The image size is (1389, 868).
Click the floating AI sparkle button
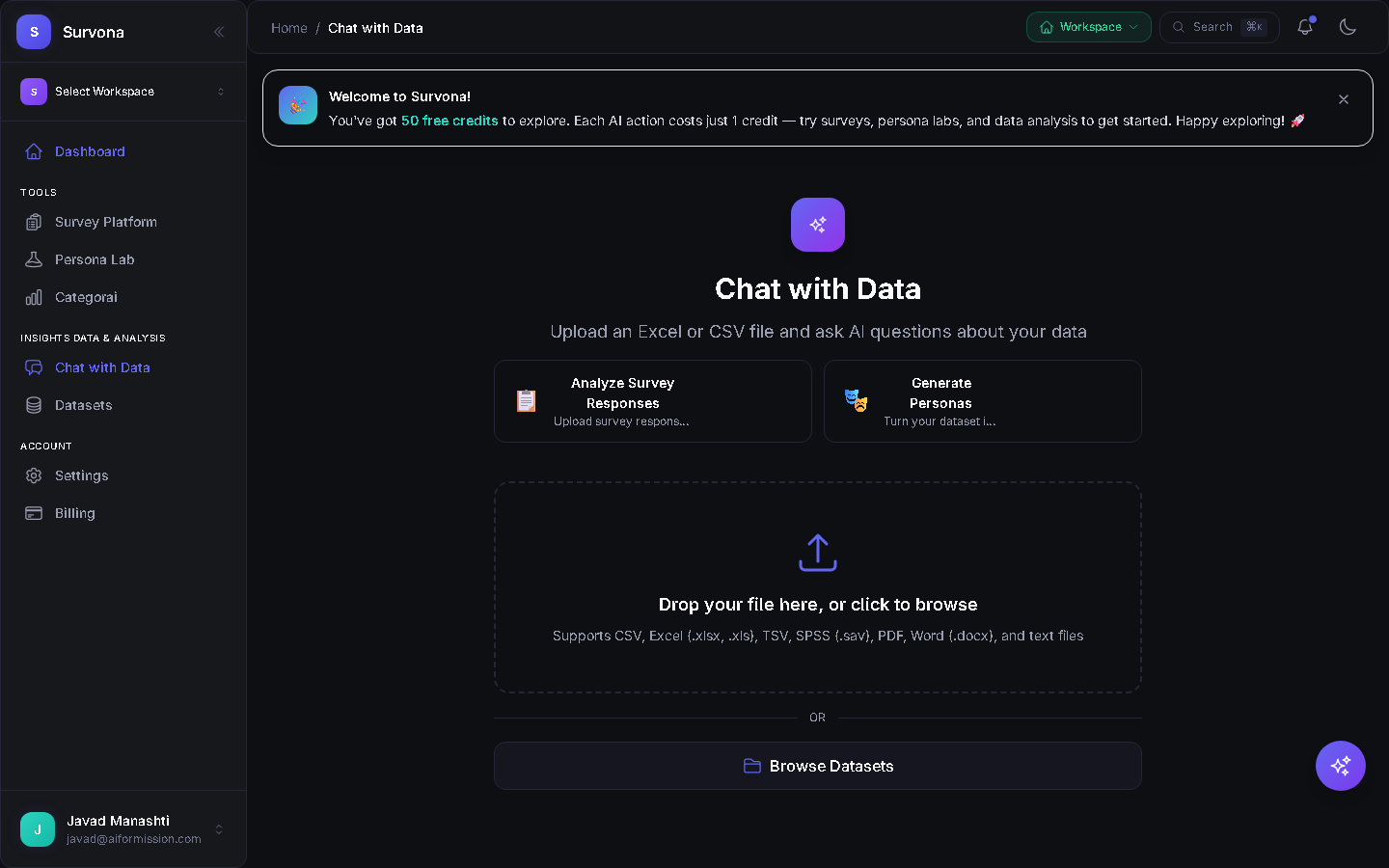(1340, 766)
